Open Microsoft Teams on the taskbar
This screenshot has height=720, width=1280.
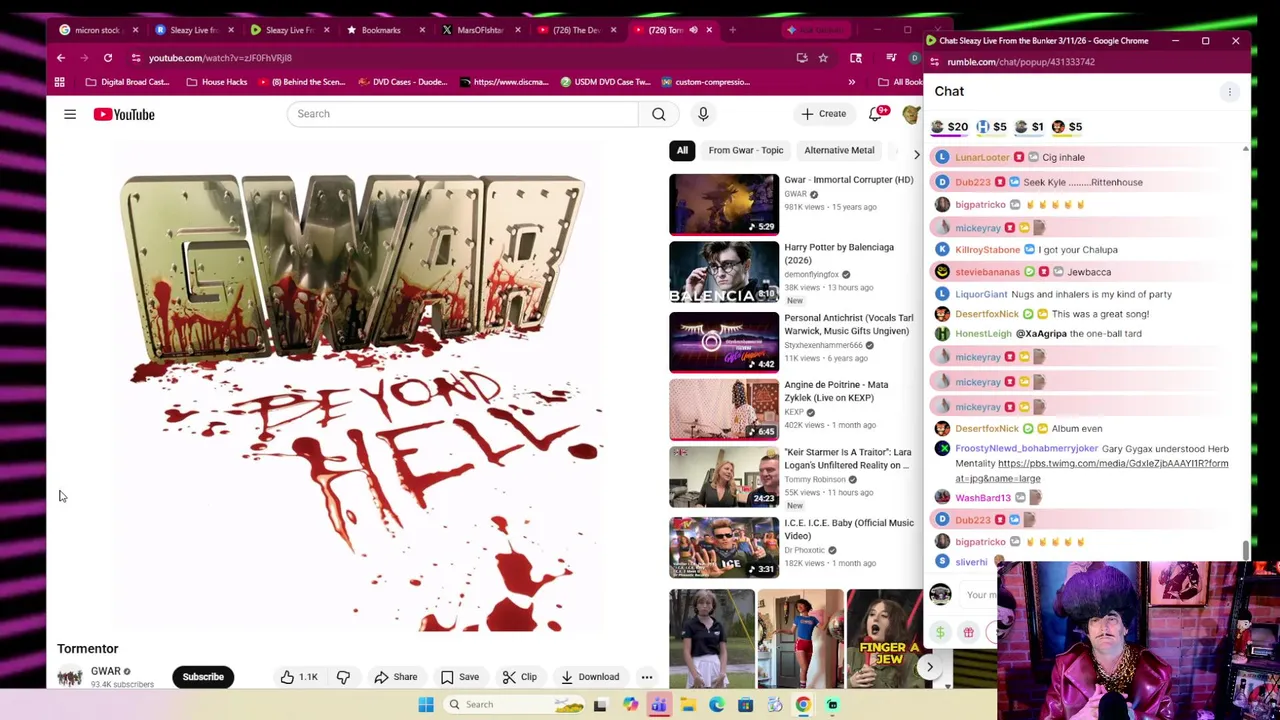pyautogui.click(x=659, y=705)
